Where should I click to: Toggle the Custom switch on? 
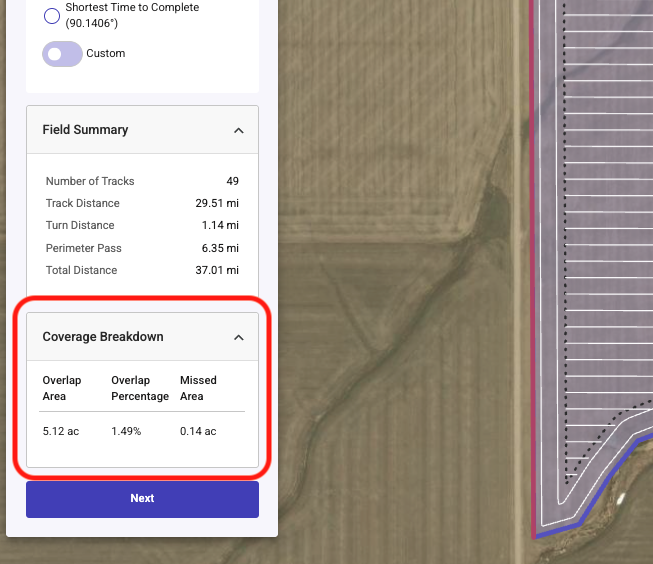coord(62,54)
